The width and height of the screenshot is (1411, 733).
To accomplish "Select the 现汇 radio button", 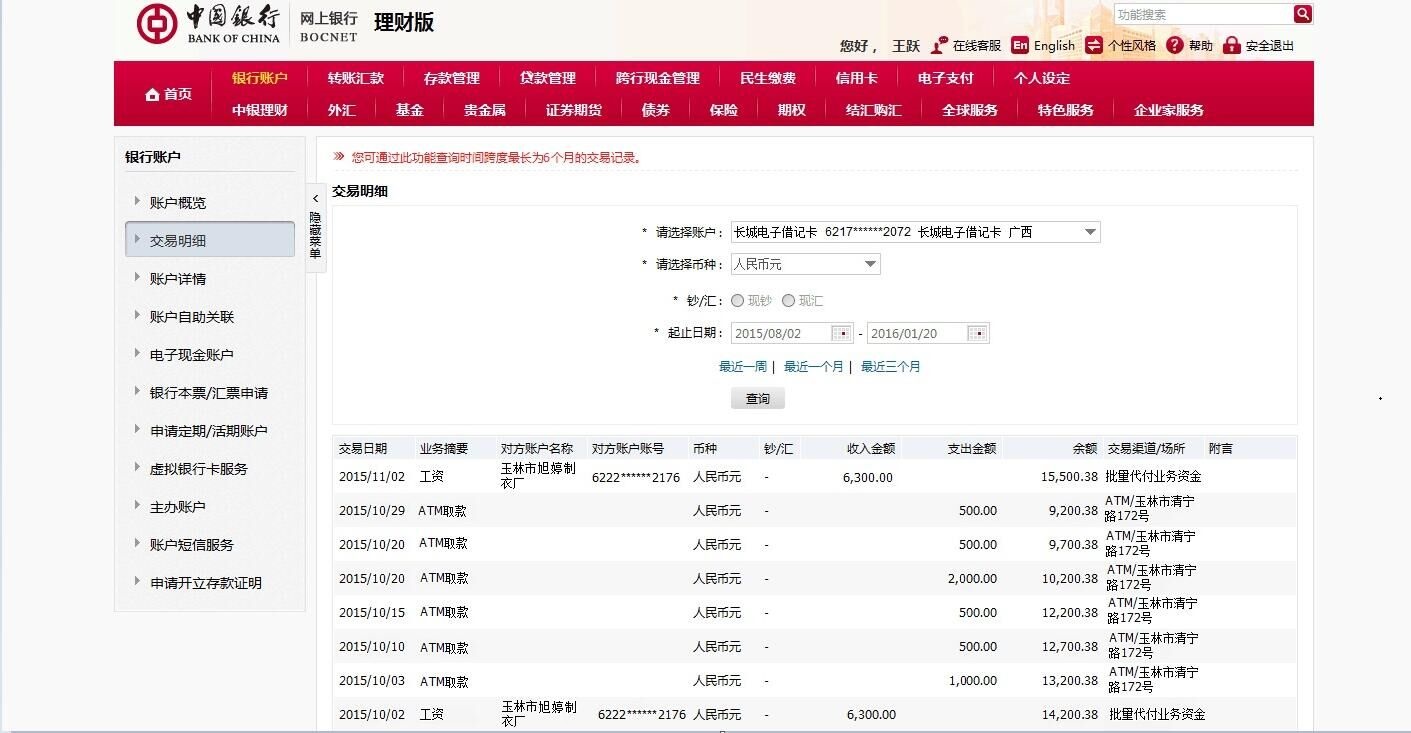I will (789, 300).
